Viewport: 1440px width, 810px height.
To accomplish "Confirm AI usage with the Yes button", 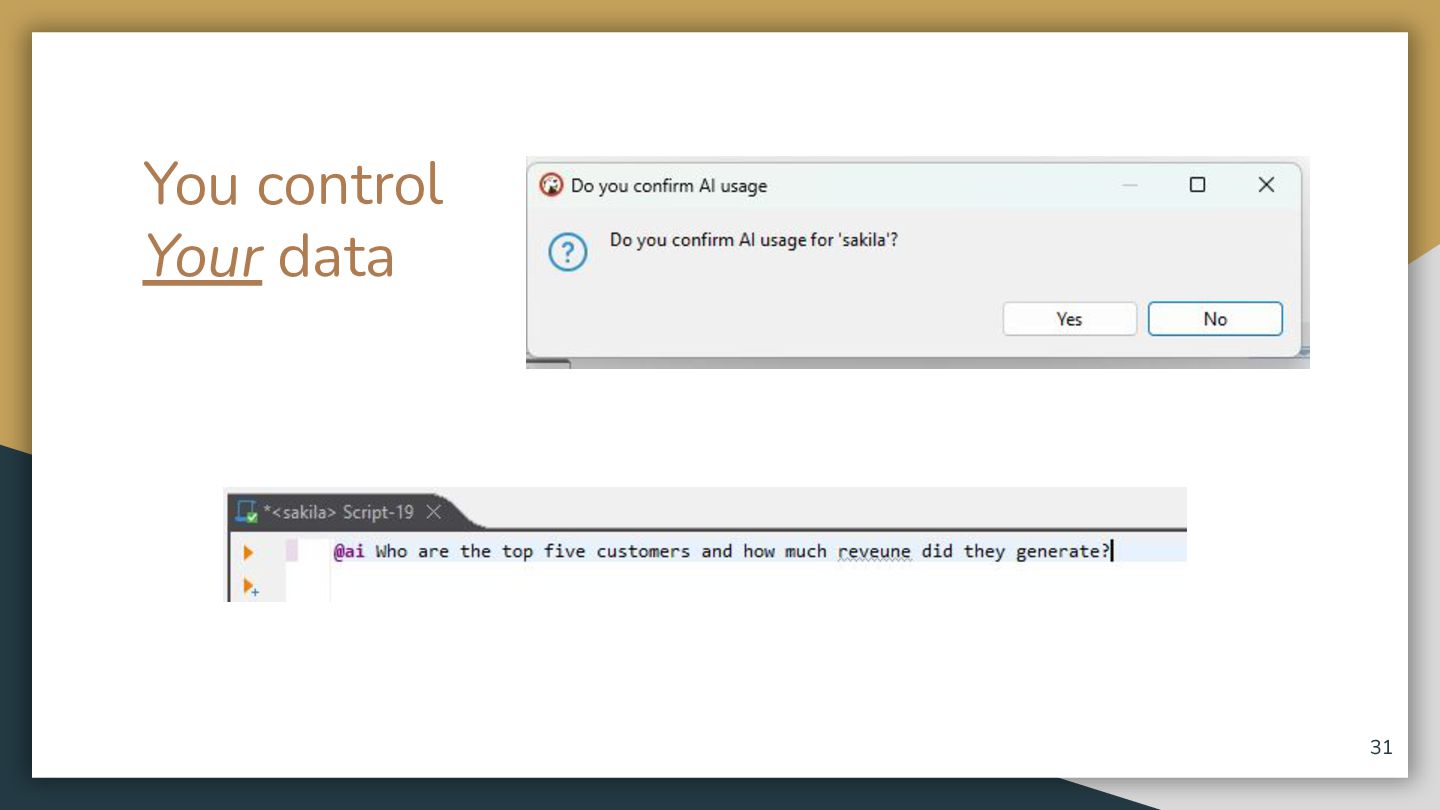I will (1069, 319).
